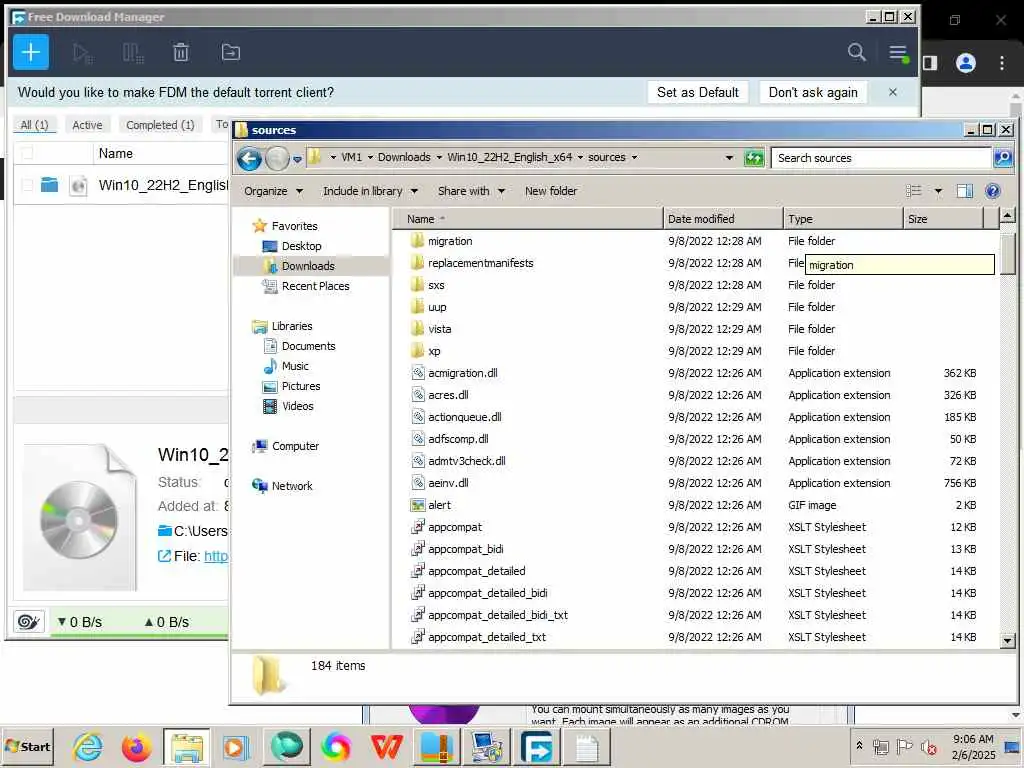Click the move to folder icon in FDM
Viewport: 1024px width, 768px height.
pos(231,52)
